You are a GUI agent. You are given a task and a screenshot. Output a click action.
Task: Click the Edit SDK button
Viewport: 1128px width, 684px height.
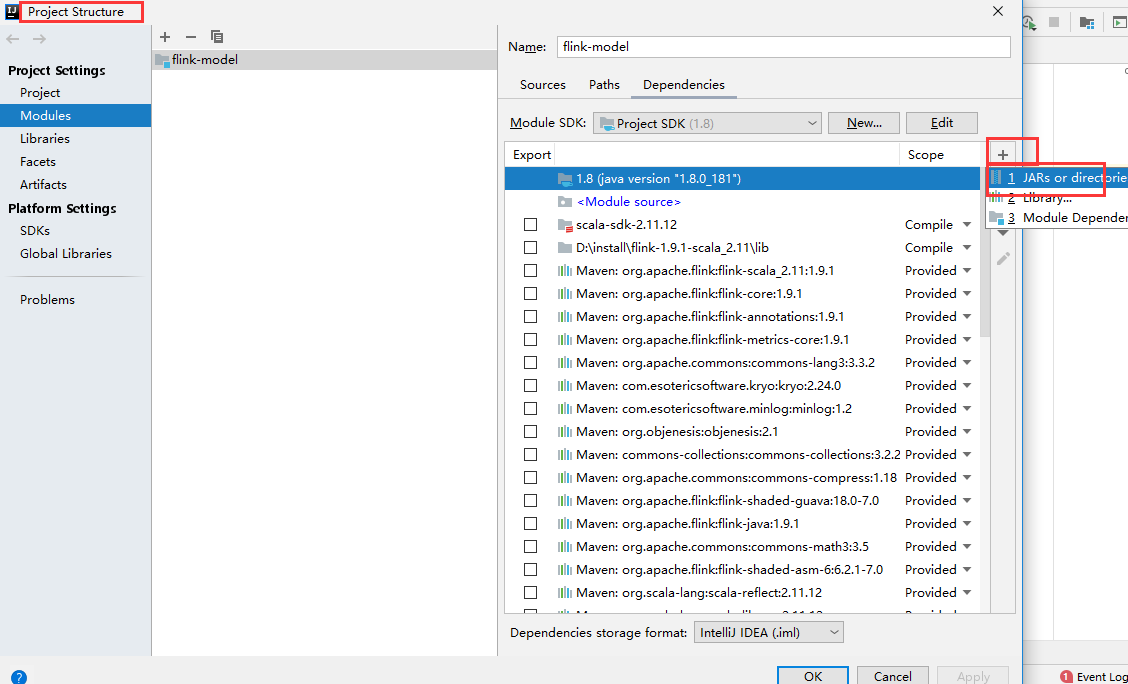(942, 123)
